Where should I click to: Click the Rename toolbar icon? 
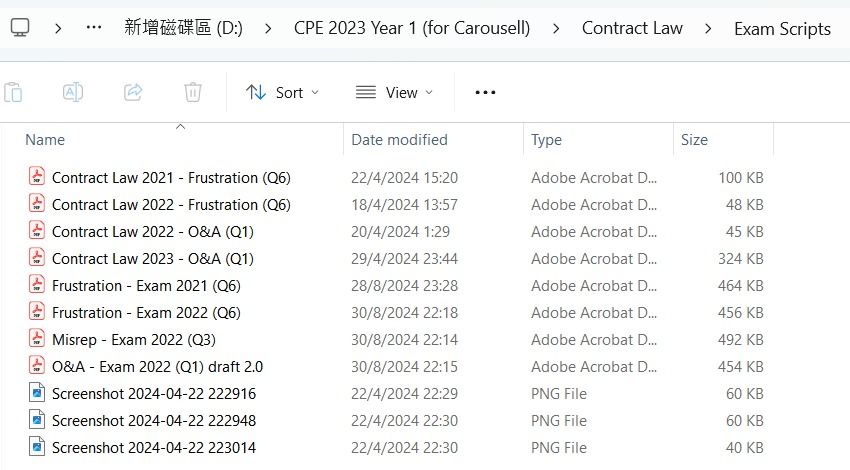tap(73, 92)
